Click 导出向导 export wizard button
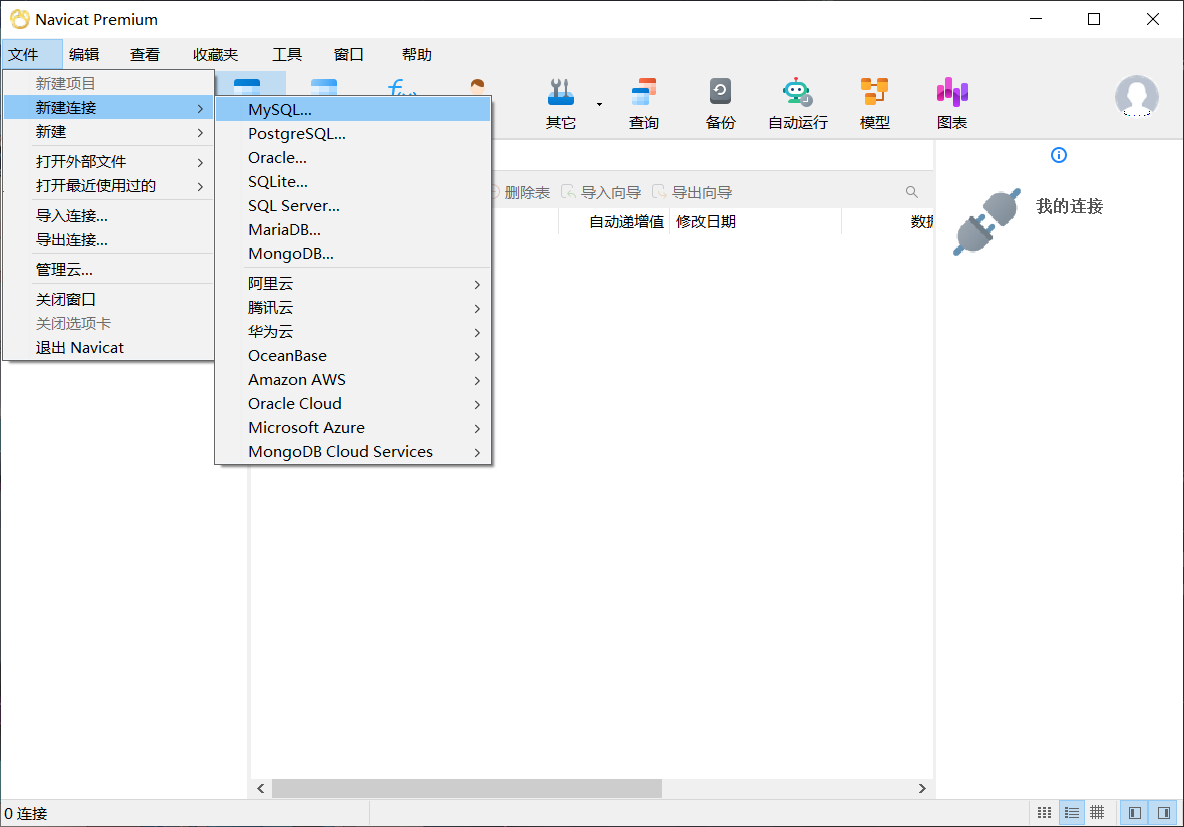 pyautogui.click(x=692, y=192)
